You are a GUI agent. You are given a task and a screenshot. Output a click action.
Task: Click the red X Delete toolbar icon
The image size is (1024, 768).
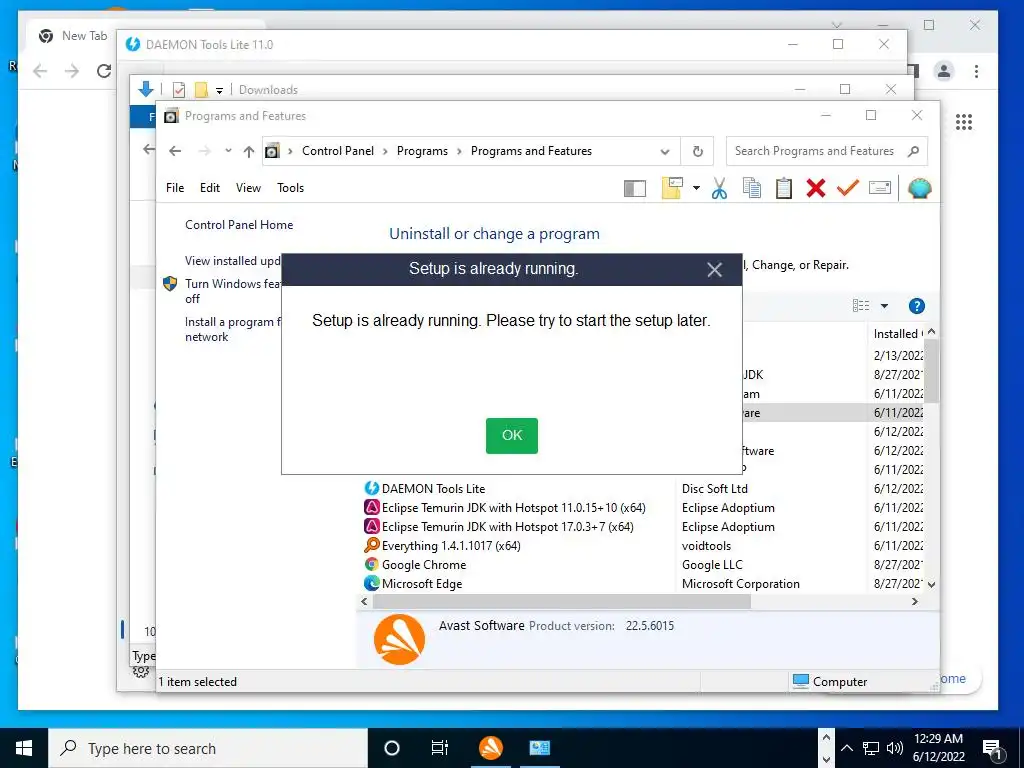(x=815, y=188)
